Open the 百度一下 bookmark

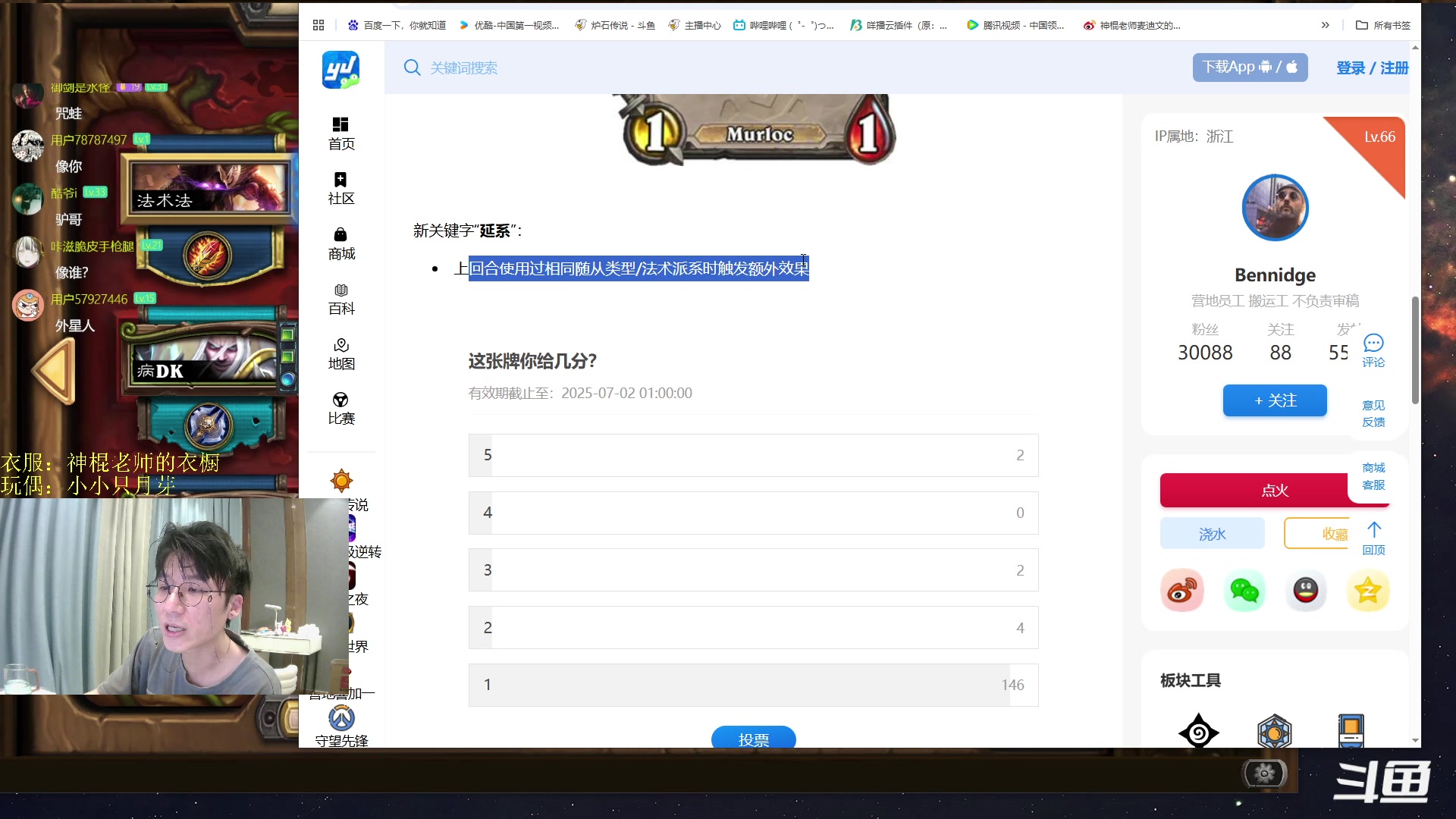pyautogui.click(x=397, y=25)
